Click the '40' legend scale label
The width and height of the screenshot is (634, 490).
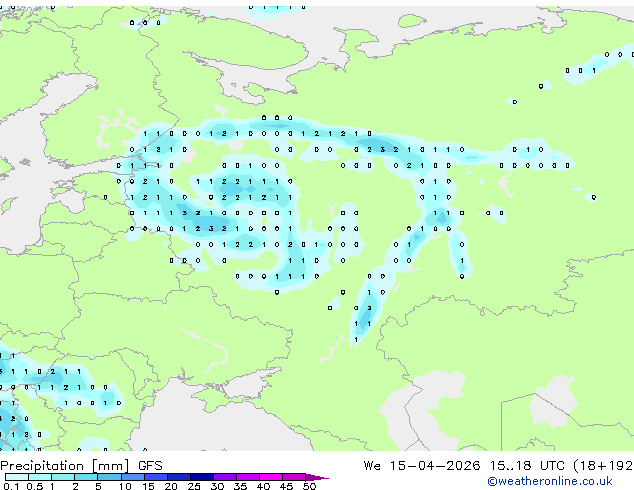[x=263, y=486]
